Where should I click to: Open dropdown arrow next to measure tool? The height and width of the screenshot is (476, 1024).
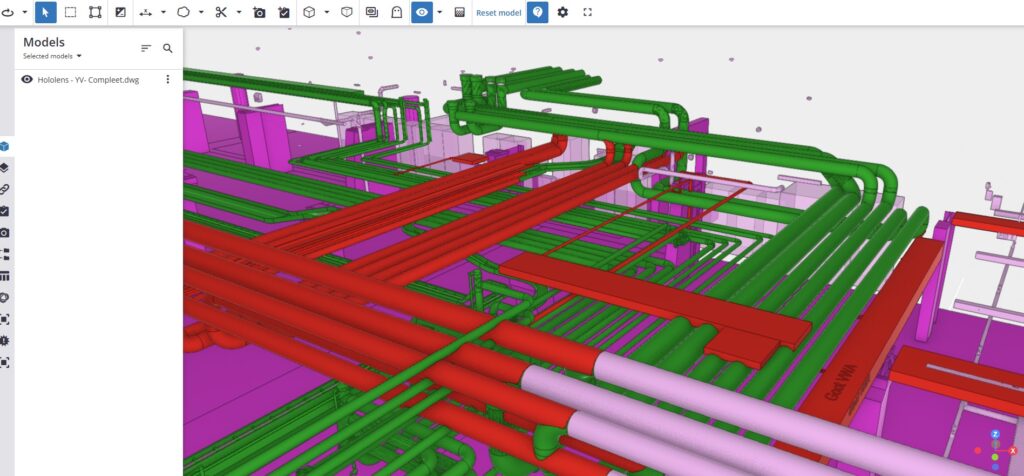tap(164, 12)
